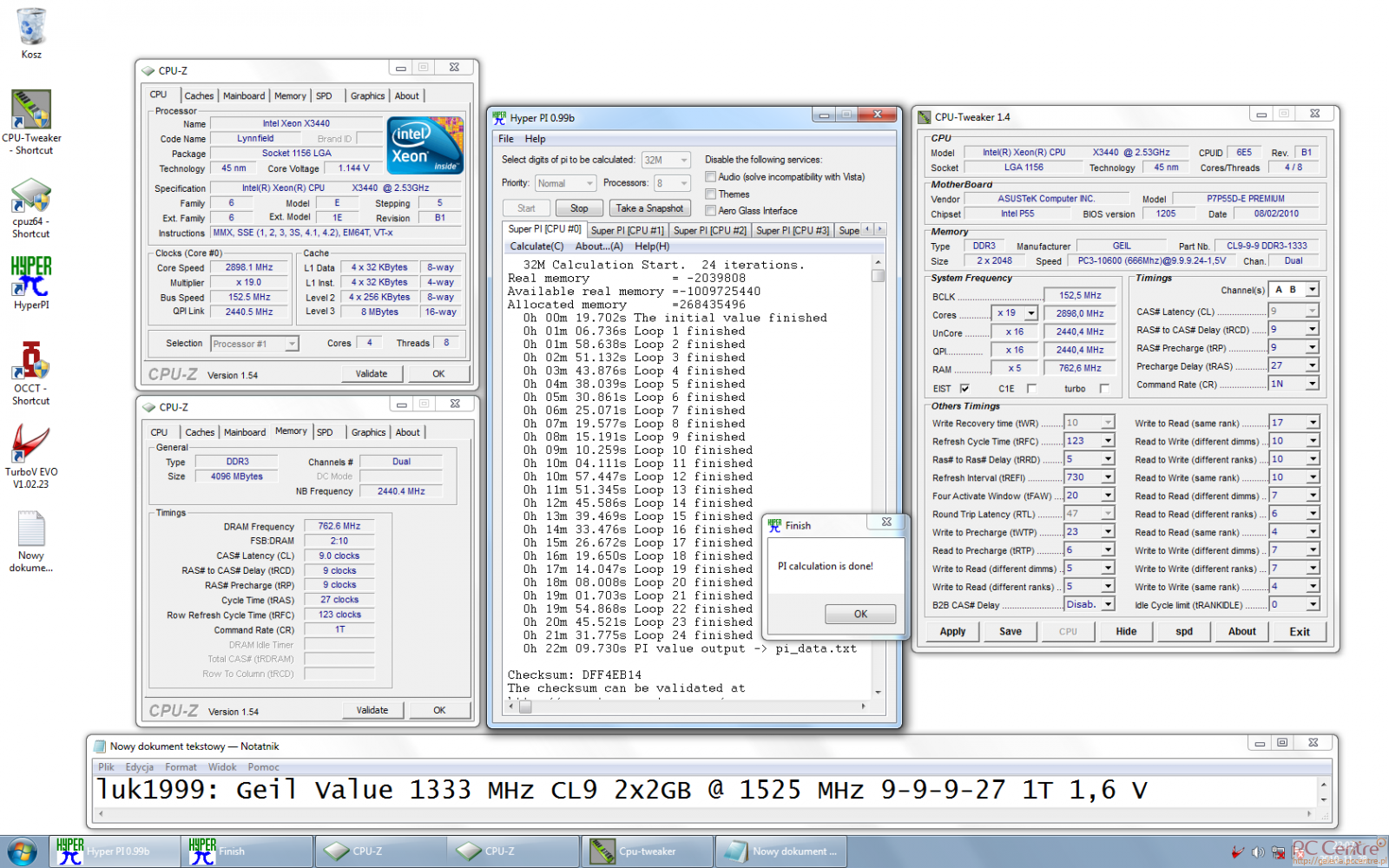Click the Windows Start orb
The image size is (1389, 868).
22,852
